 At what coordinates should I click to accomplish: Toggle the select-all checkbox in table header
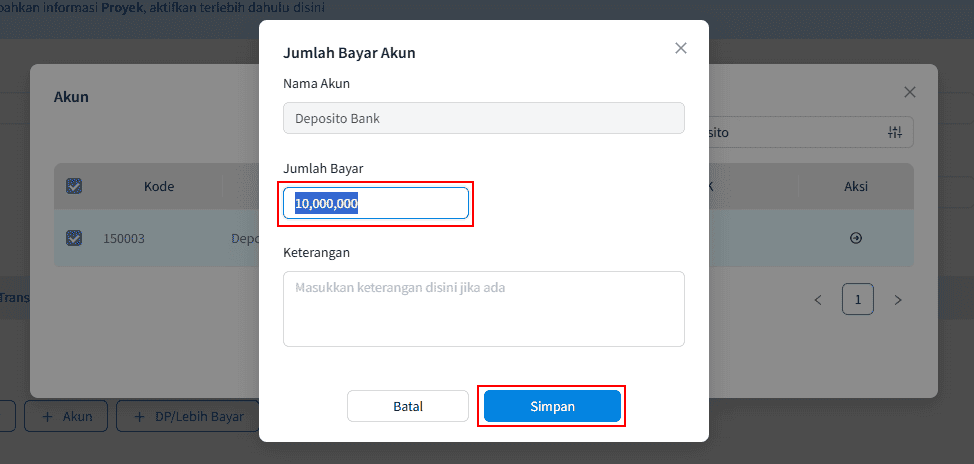click(x=74, y=186)
